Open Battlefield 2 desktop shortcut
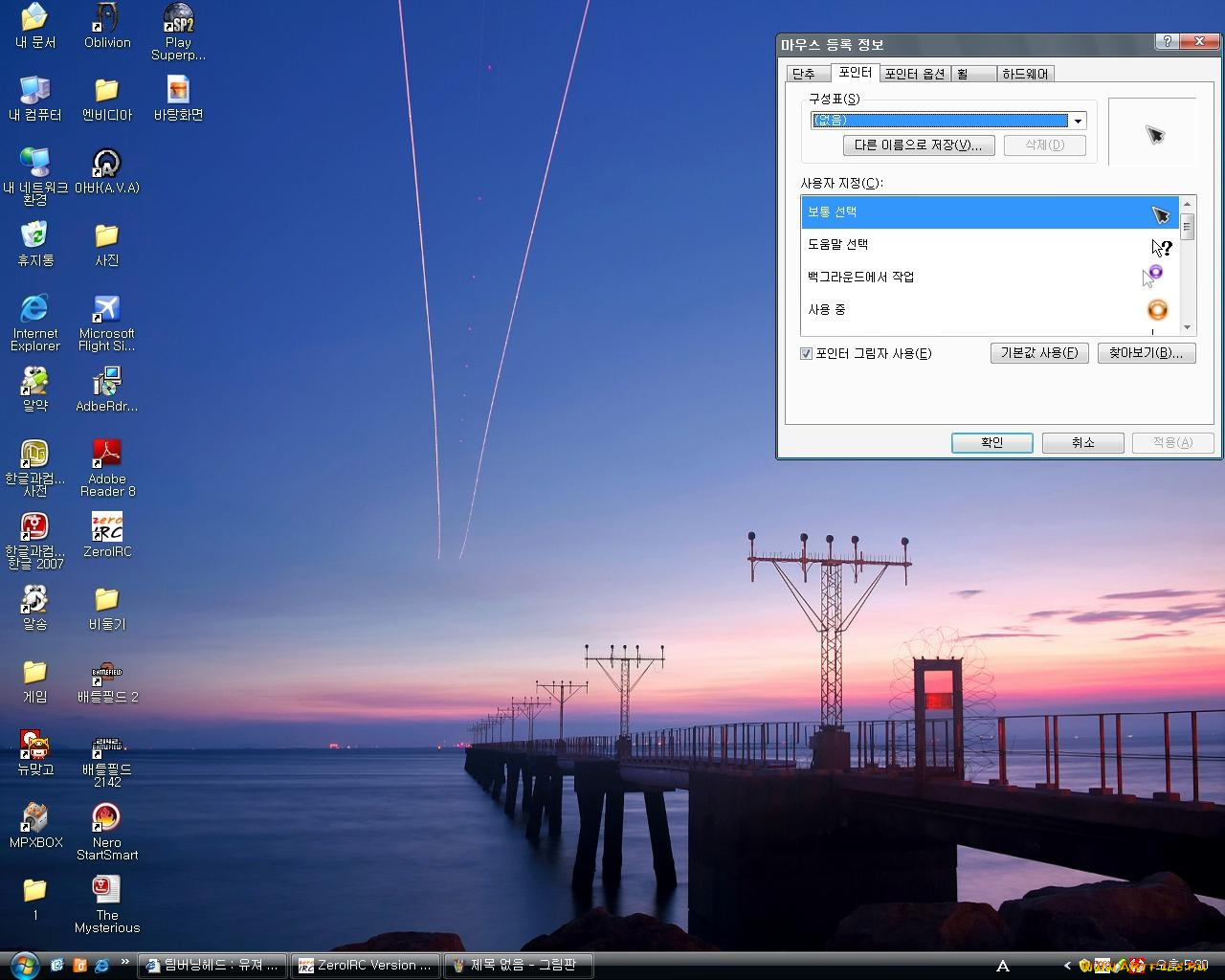This screenshot has width=1225, height=980. click(x=106, y=673)
